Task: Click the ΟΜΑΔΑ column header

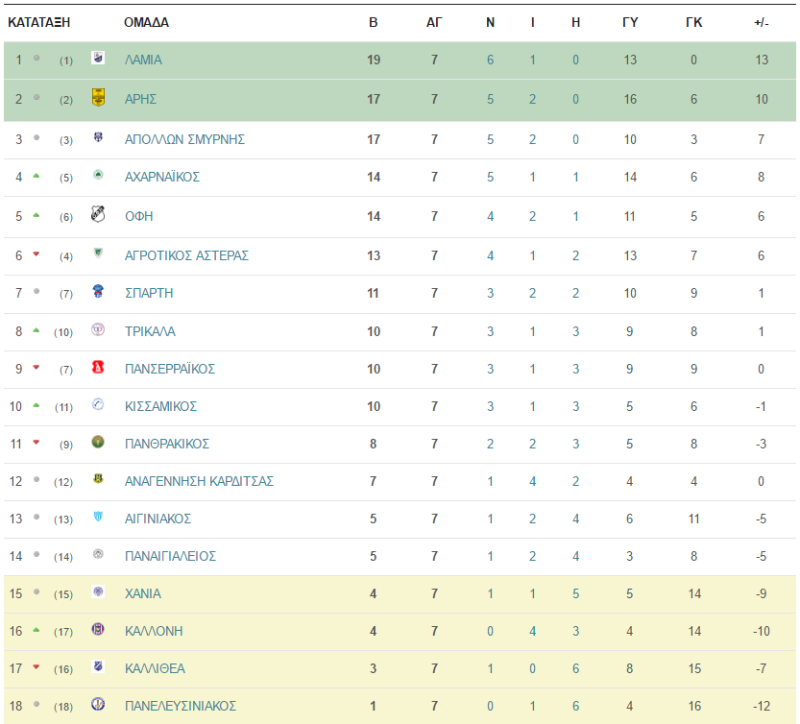Action: (x=146, y=22)
